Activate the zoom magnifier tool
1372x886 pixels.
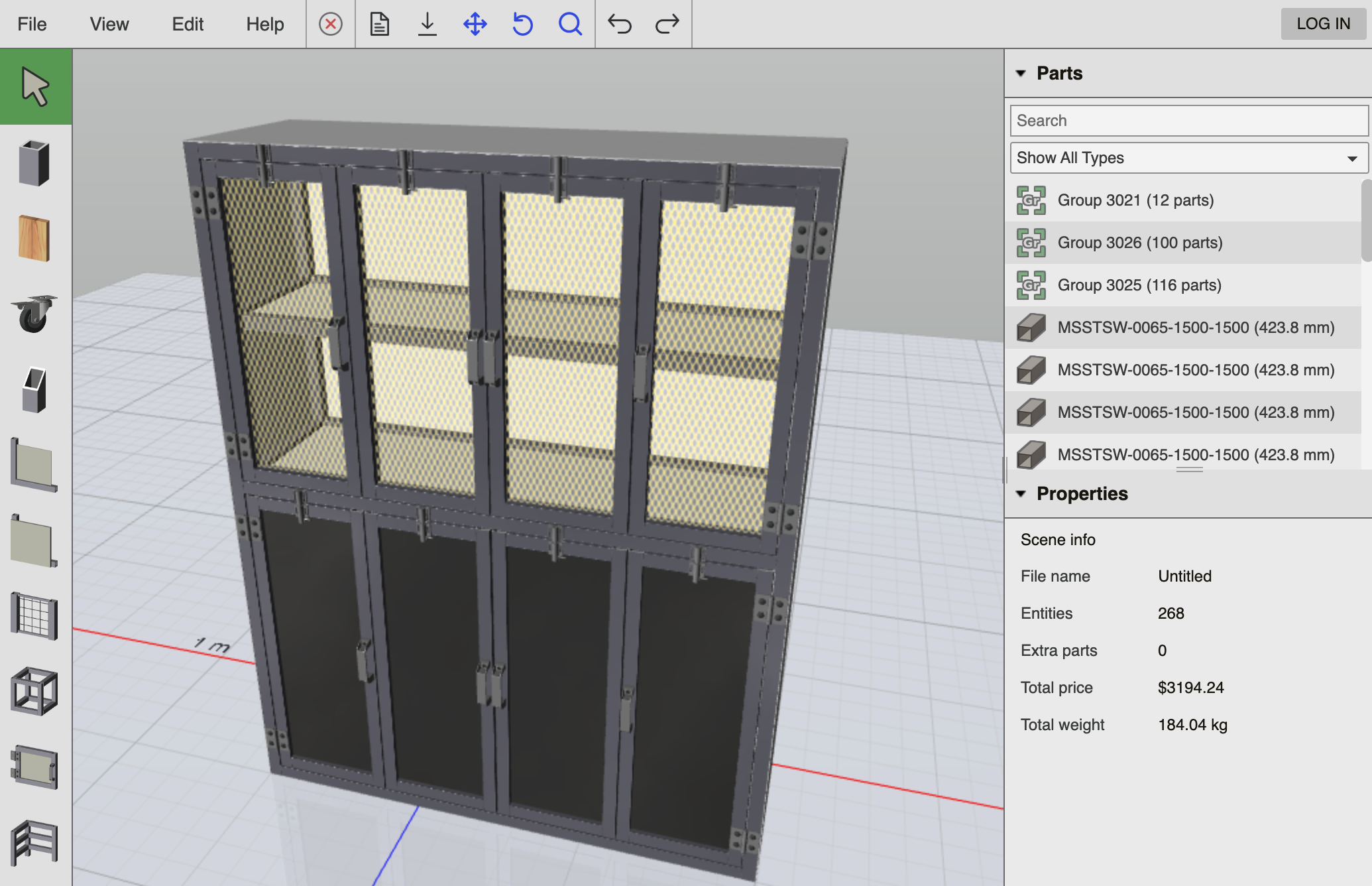click(570, 25)
